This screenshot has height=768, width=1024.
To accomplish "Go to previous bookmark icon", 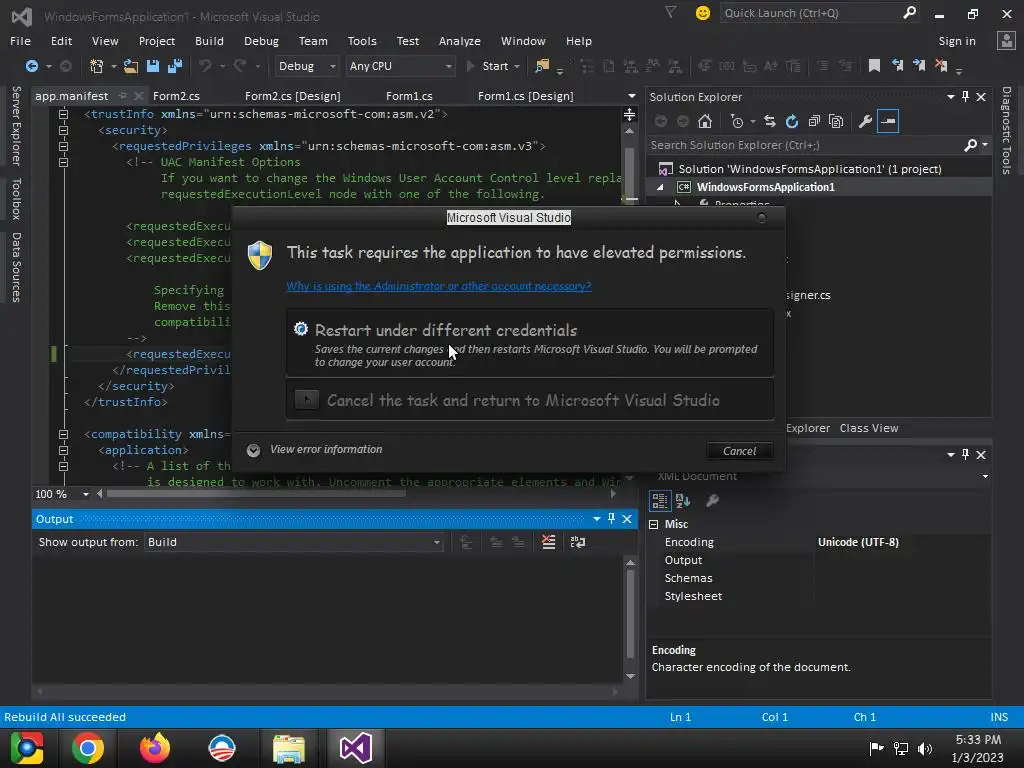I will coord(897,65).
